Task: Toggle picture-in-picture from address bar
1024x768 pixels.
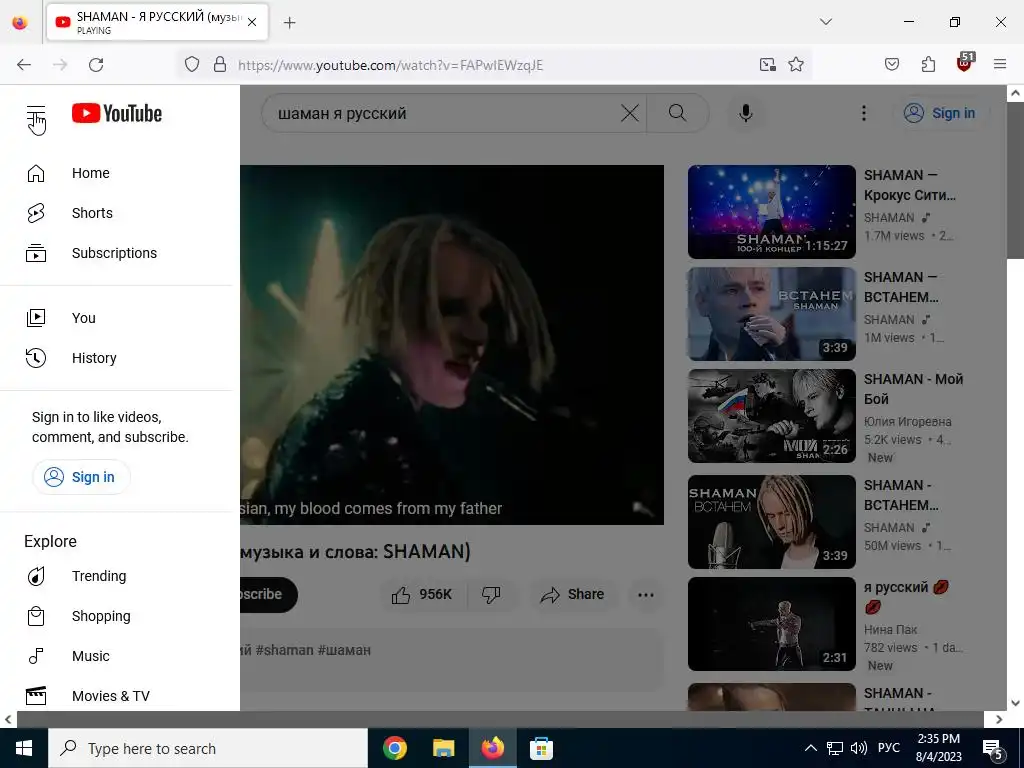Action: click(768, 64)
